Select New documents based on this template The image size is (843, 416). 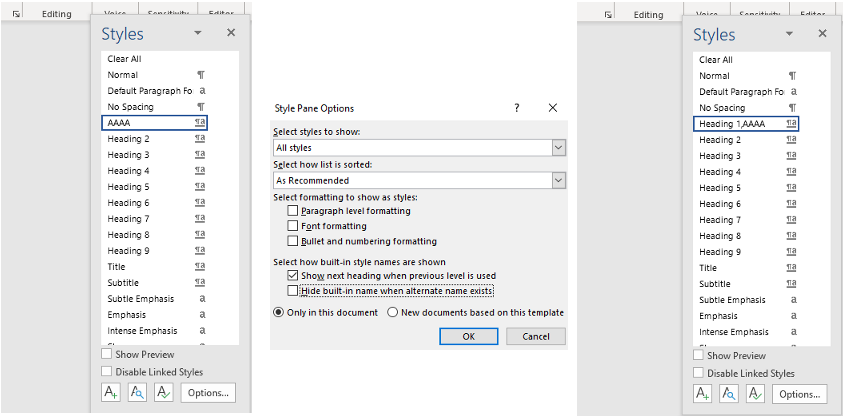click(x=392, y=312)
